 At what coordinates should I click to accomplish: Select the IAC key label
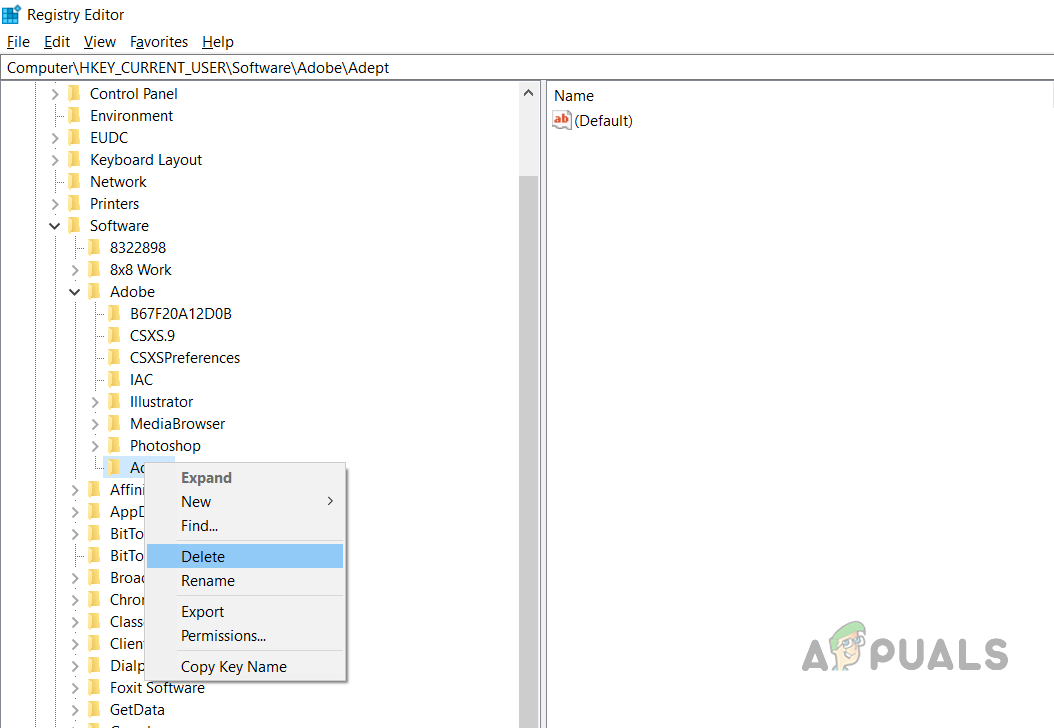[141, 380]
